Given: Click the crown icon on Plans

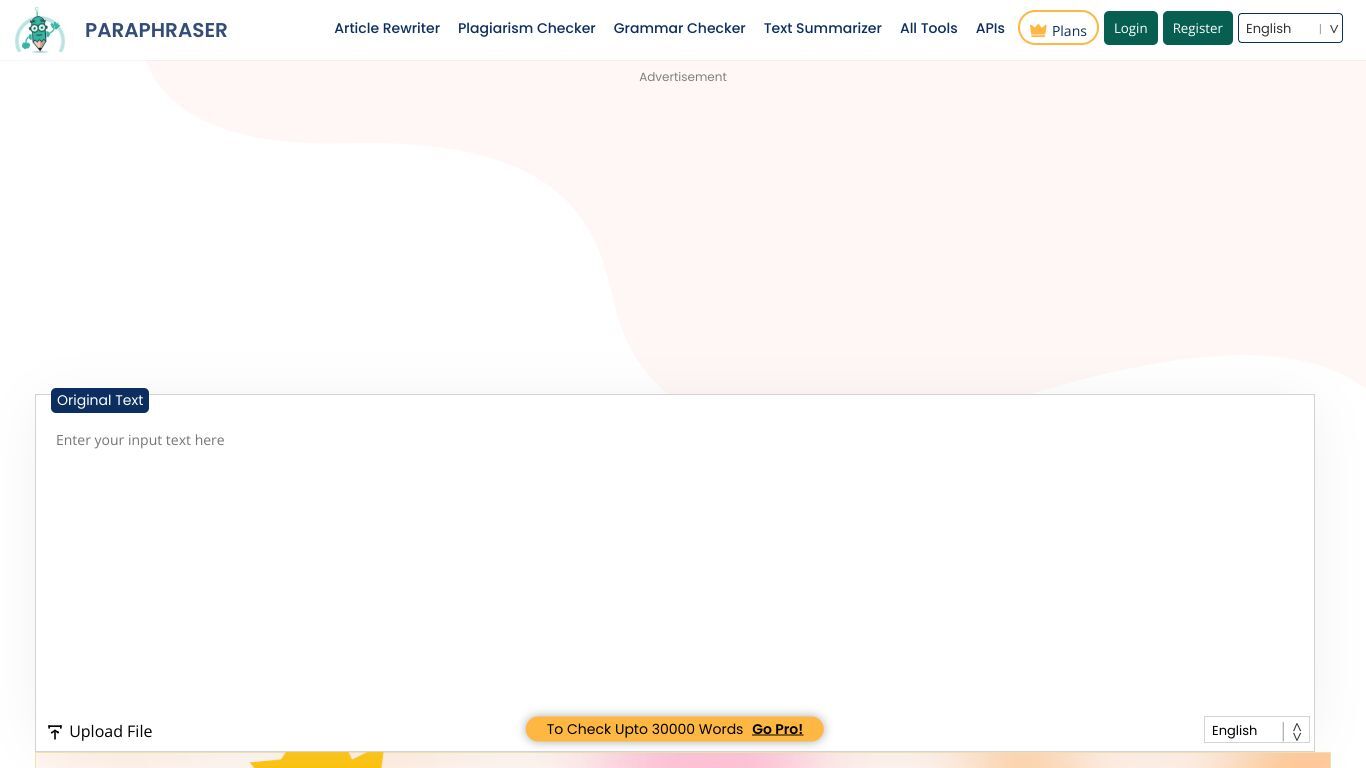Looking at the screenshot, I should (1037, 30).
